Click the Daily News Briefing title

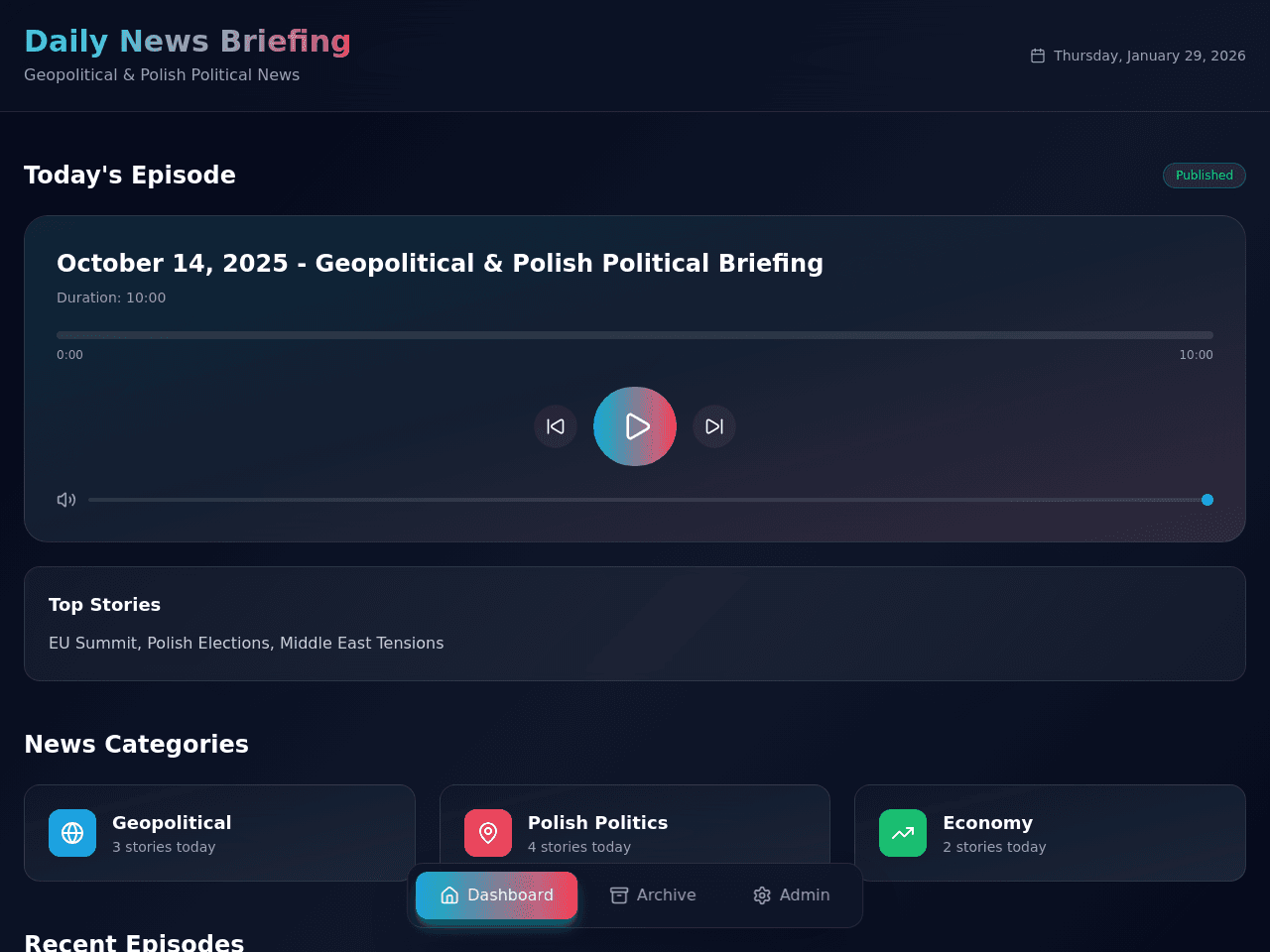[188, 42]
